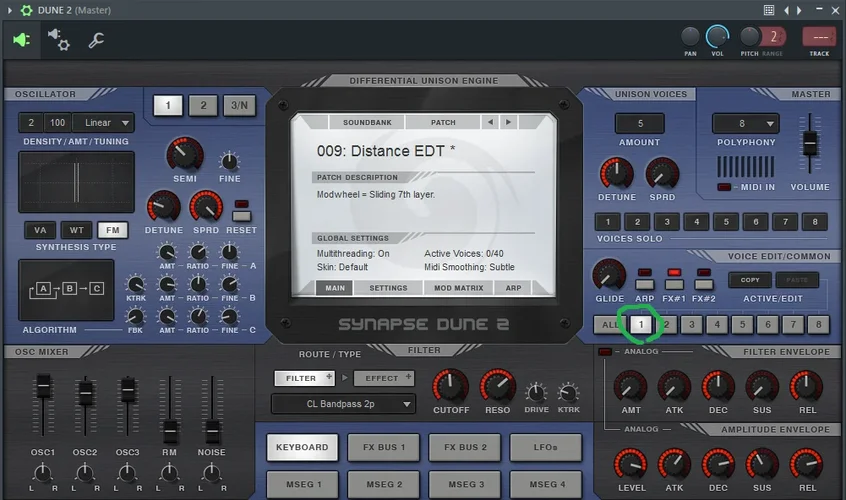Viewport: 846px width, 500px height.
Task: Click the FM algorithm A-B-C diagram
Action: tap(67, 289)
